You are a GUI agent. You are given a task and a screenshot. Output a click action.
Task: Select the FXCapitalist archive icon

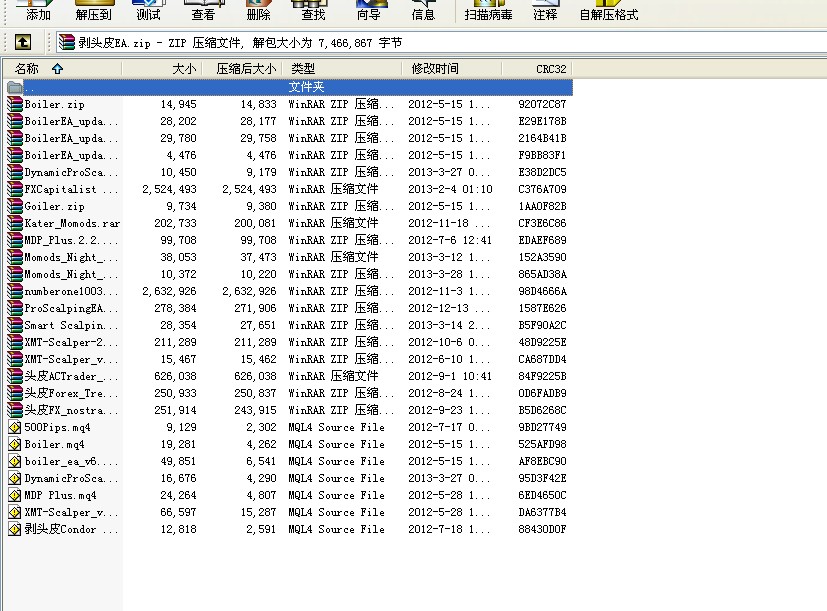(15, 189)
